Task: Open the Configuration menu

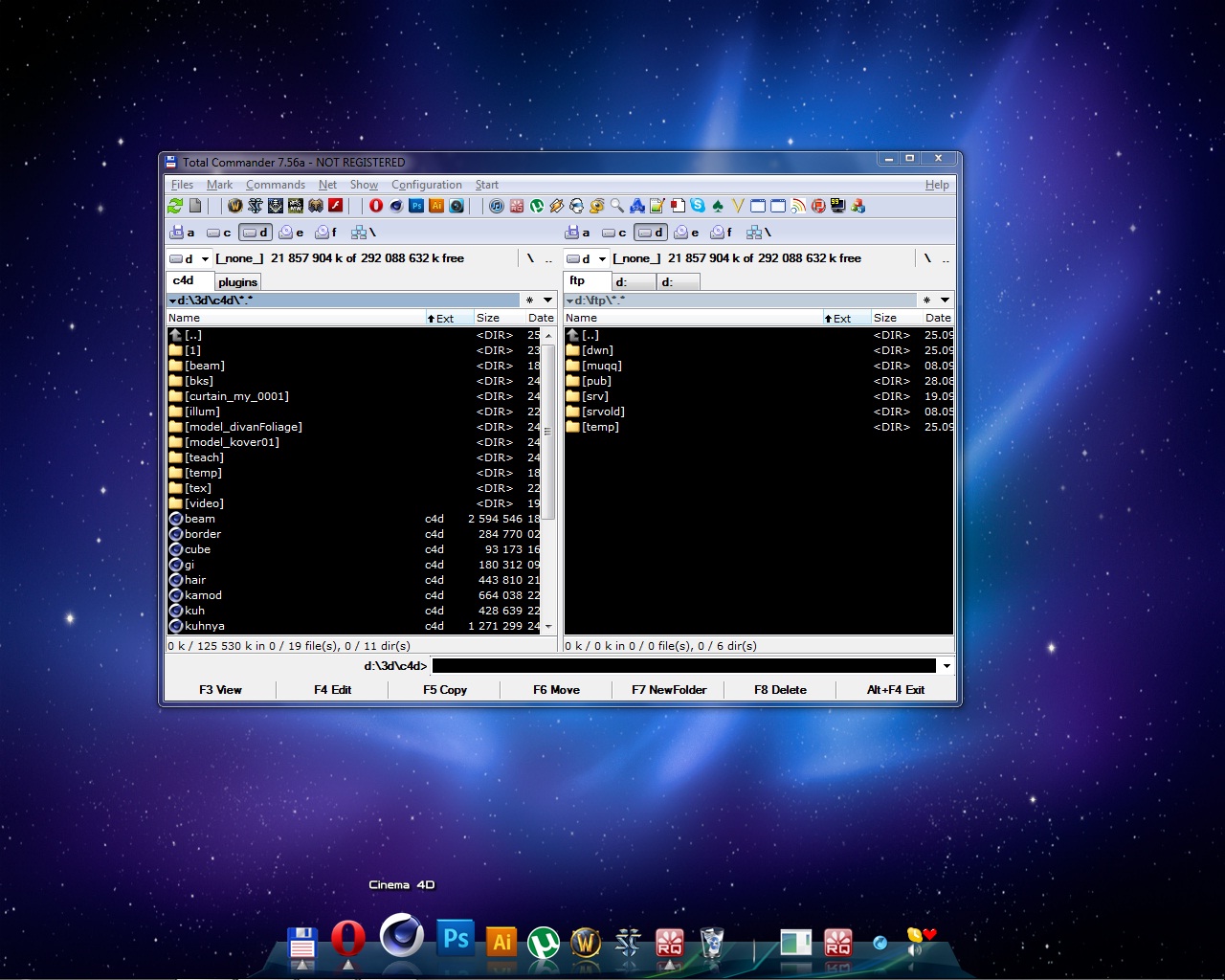Action: tap(426, 185)
